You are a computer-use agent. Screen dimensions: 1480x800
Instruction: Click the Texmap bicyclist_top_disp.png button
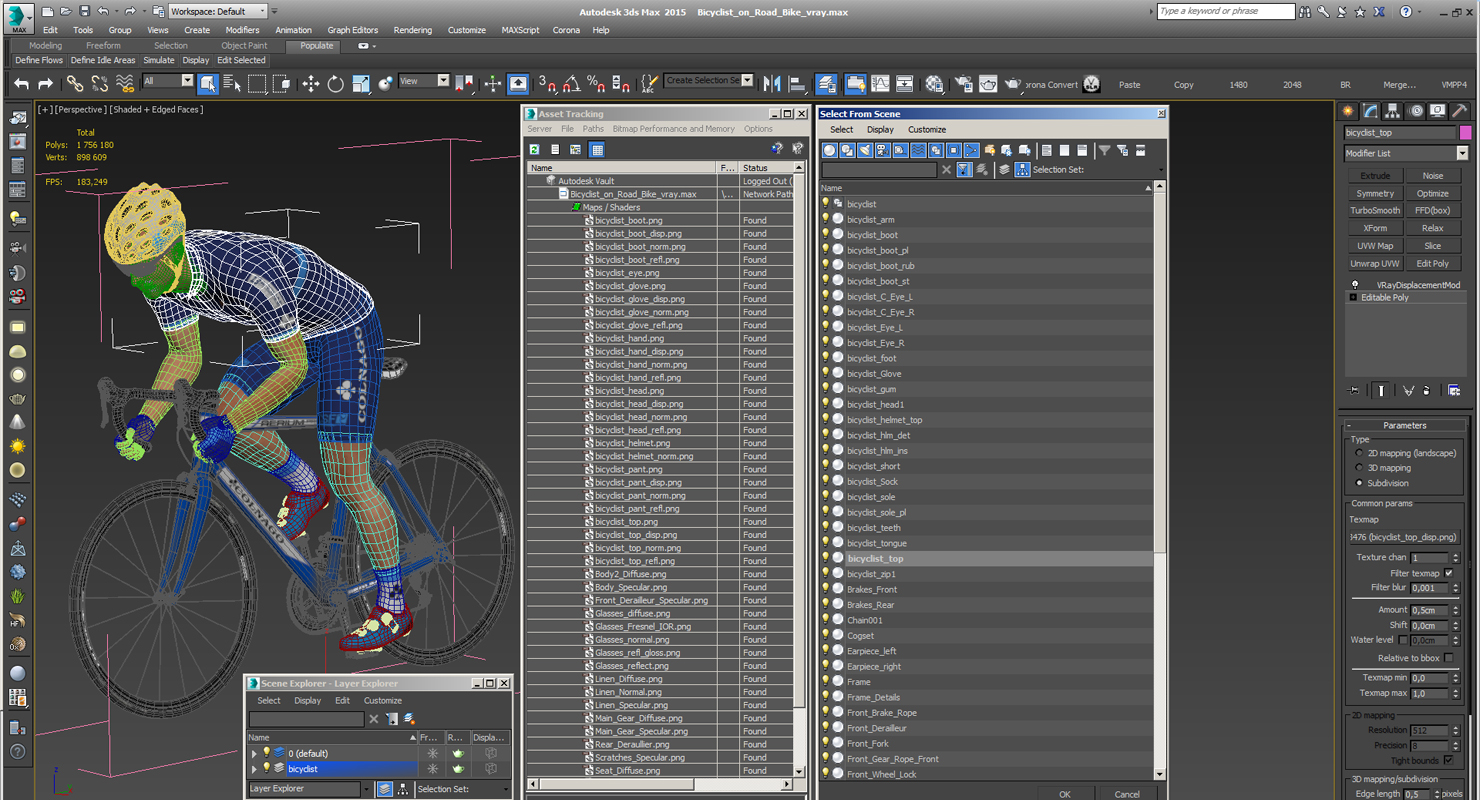pos(1404,537)
